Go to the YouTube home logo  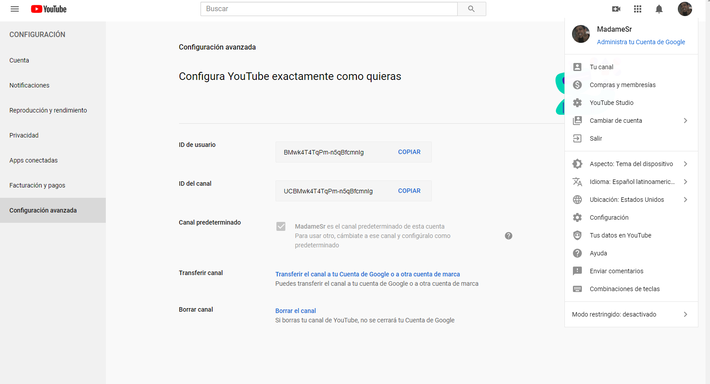(x=48, y=9)
